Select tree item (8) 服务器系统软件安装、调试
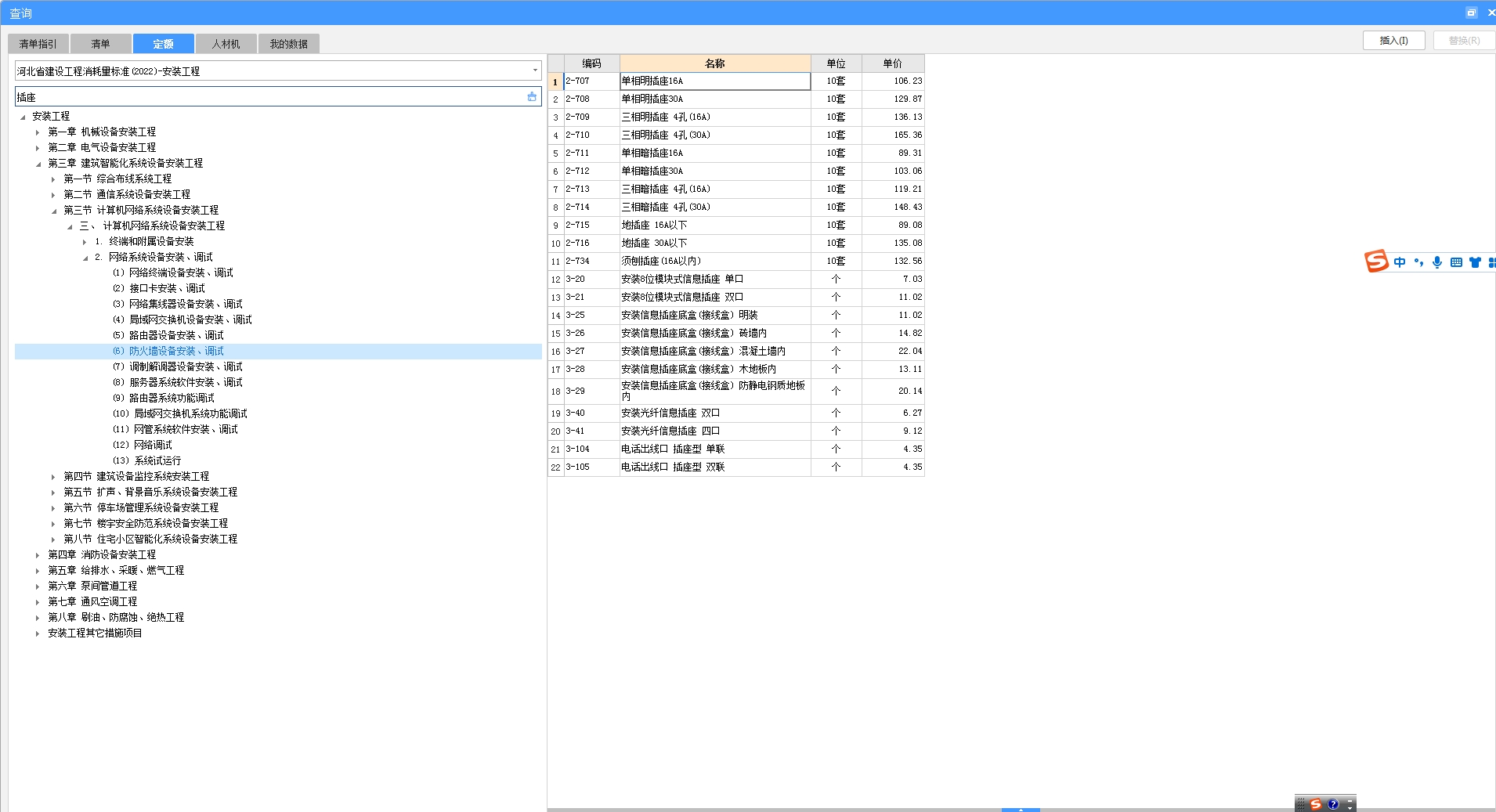Viewport: 1496px width, 812px height. point(178,382)
